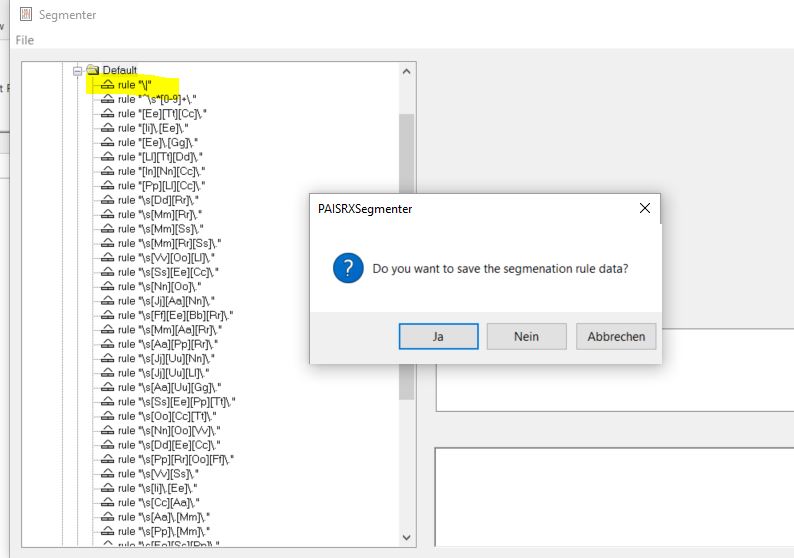Click icon of rule "\s[Ff][Ee][Bb][Rr]\."
This screenshot has width=794, height=558.
[x=108, y=315]
